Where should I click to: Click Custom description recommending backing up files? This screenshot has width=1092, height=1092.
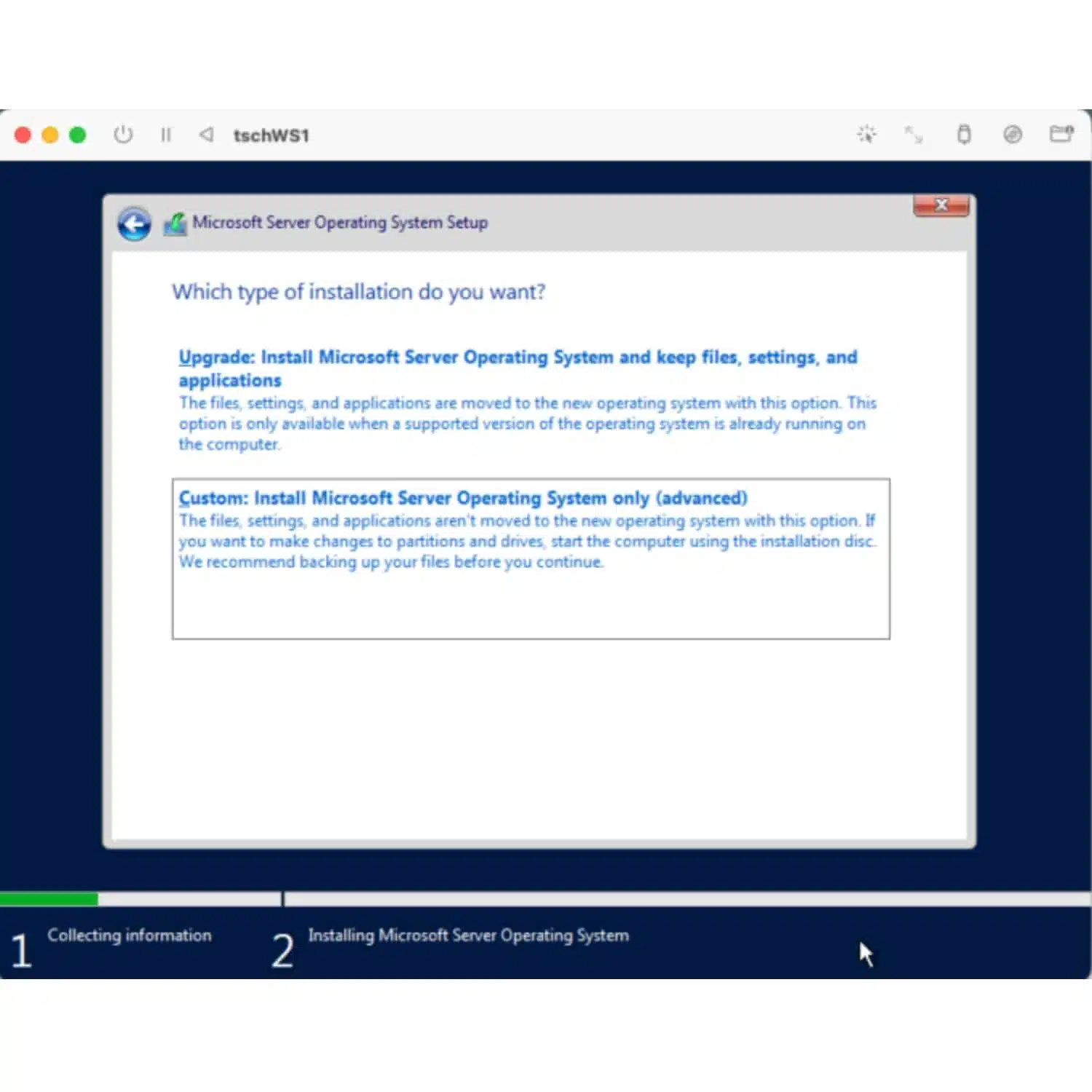coord(528,541)
